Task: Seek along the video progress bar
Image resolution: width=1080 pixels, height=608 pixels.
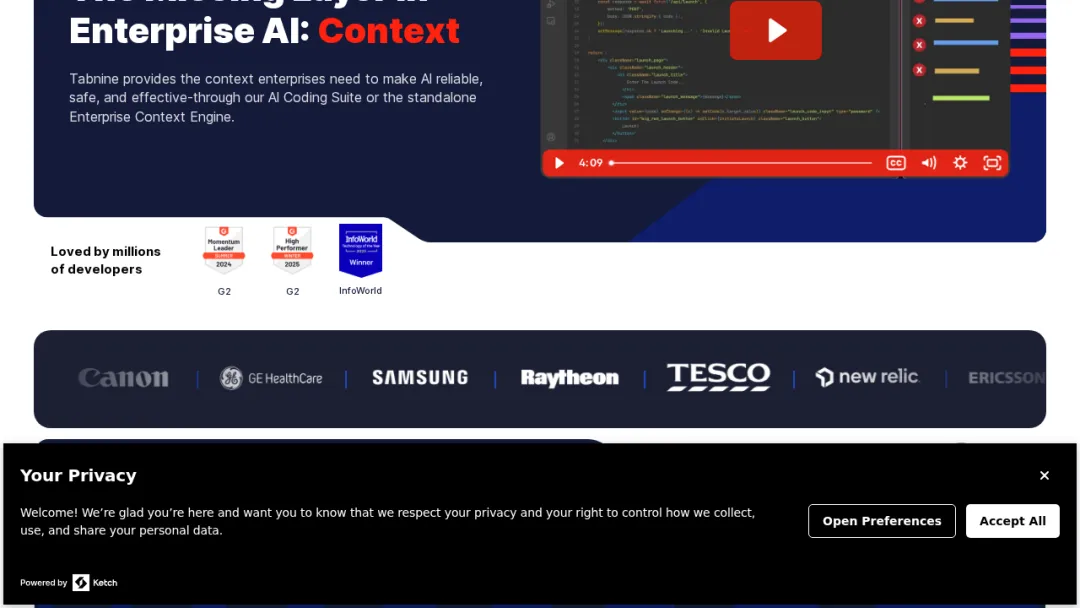Action: (x=740, y=163)
